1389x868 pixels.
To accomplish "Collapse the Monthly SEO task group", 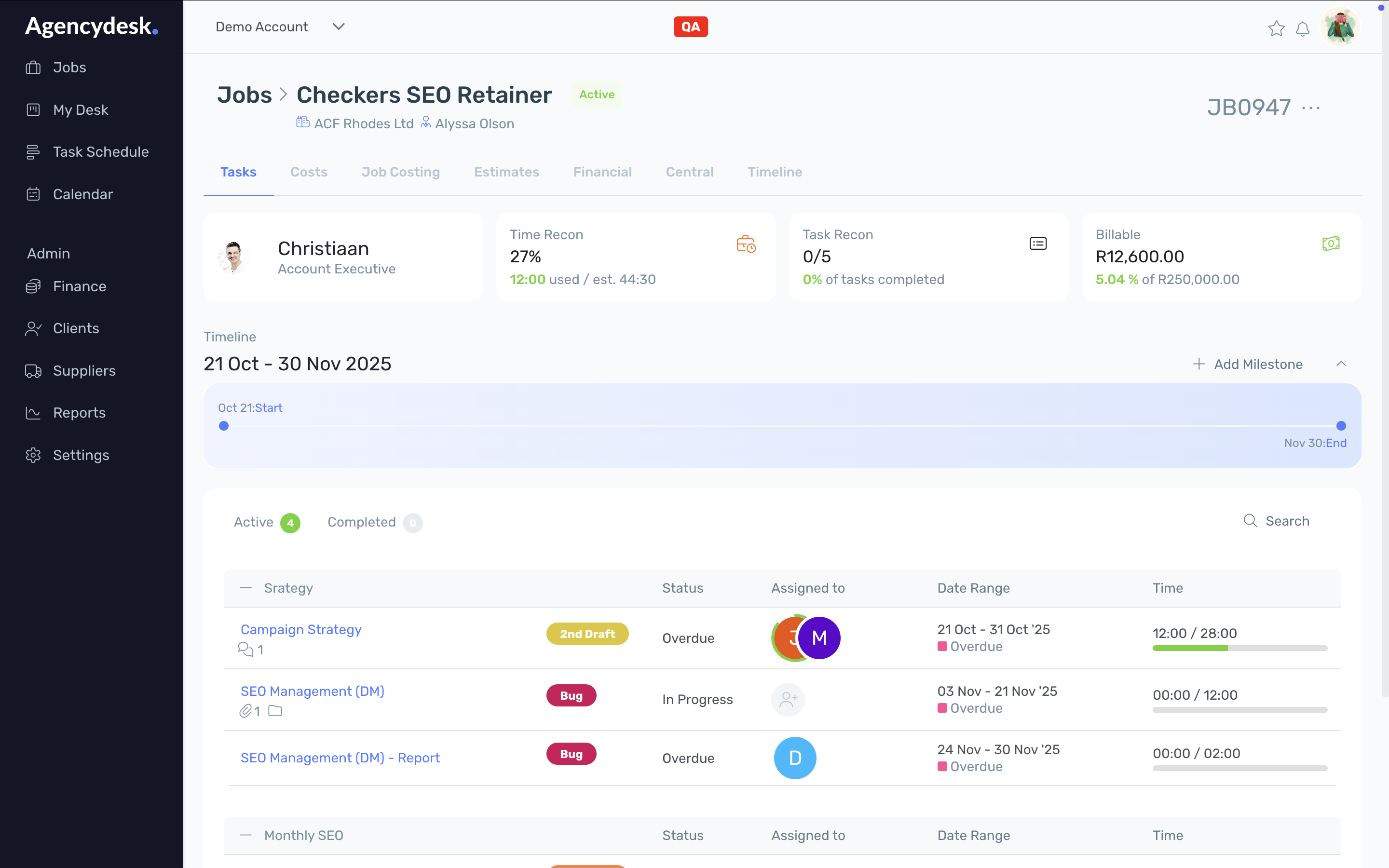I will click(x=245, y=835).
